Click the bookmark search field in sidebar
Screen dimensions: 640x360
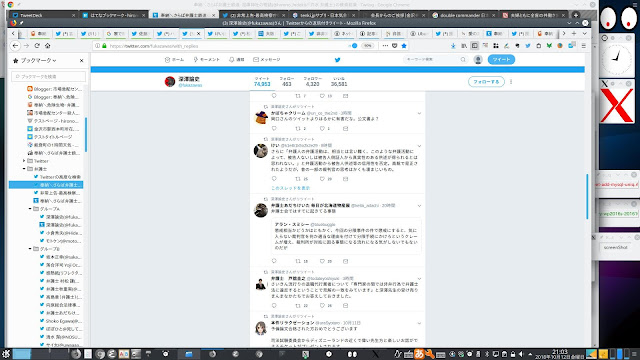(x=49, y=76)
